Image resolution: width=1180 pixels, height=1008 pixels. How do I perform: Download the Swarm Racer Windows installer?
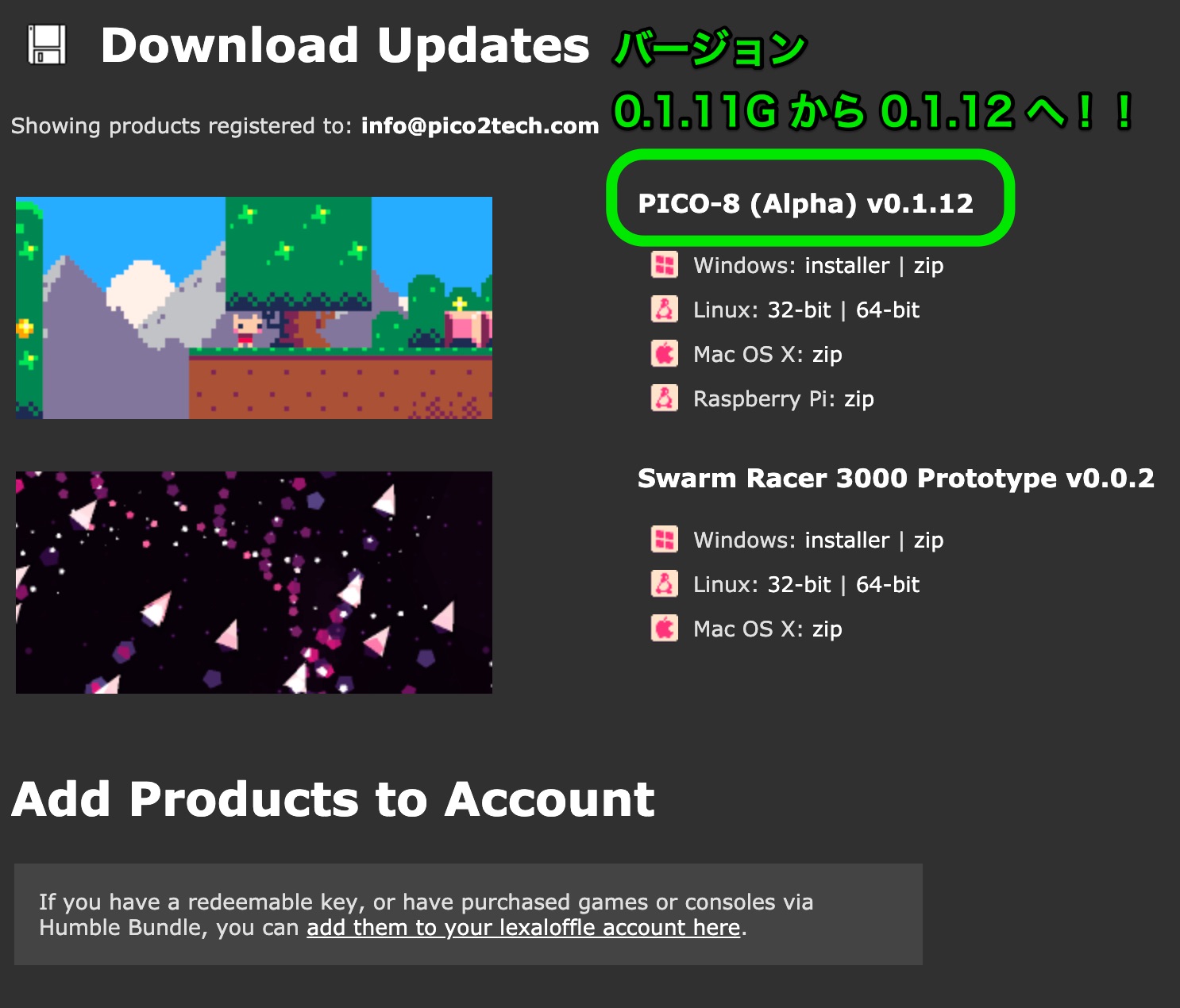click(x=847, y=540)
